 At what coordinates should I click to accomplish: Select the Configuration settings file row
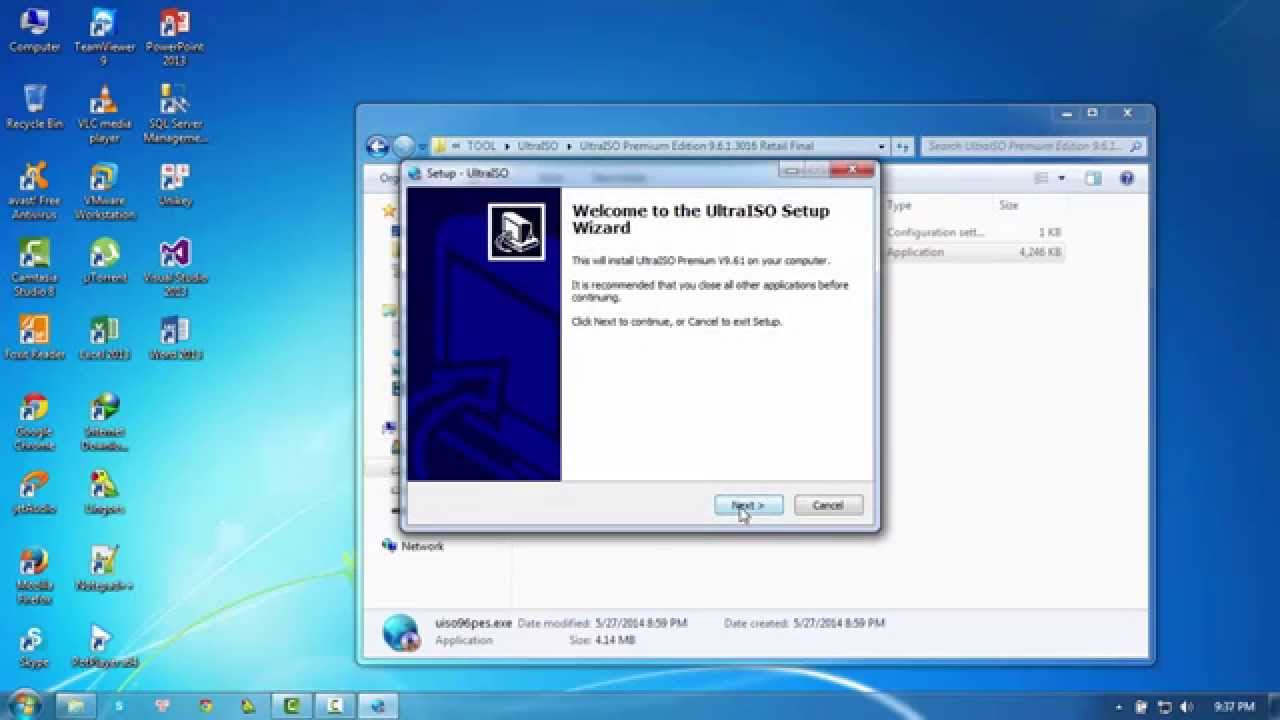pyautogui.click(x=974, y=232)
